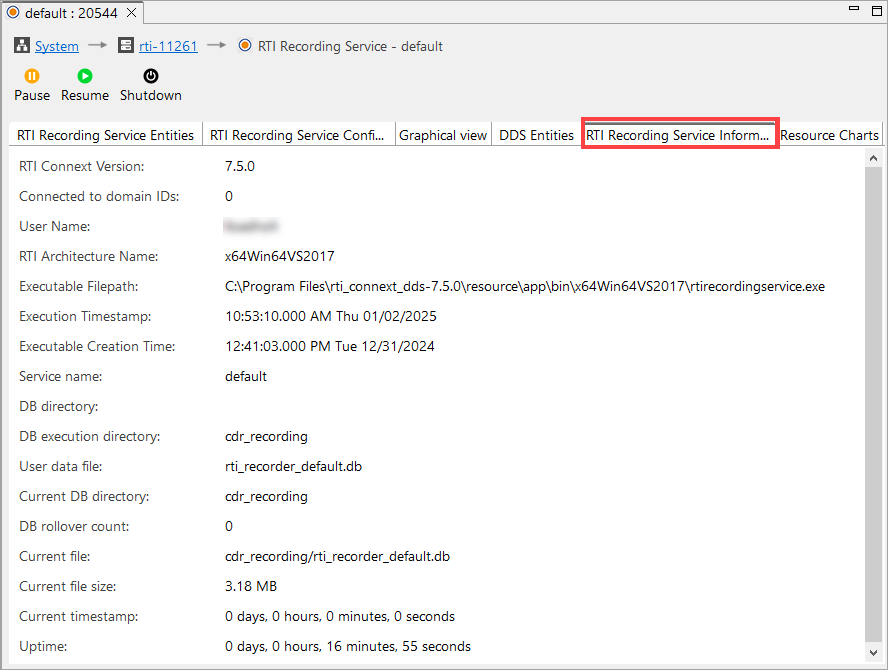The height and width of the screenshot is (670, 888).
Task: Click the Current DB directory value cdr_recording
Action: pos(266,497)
